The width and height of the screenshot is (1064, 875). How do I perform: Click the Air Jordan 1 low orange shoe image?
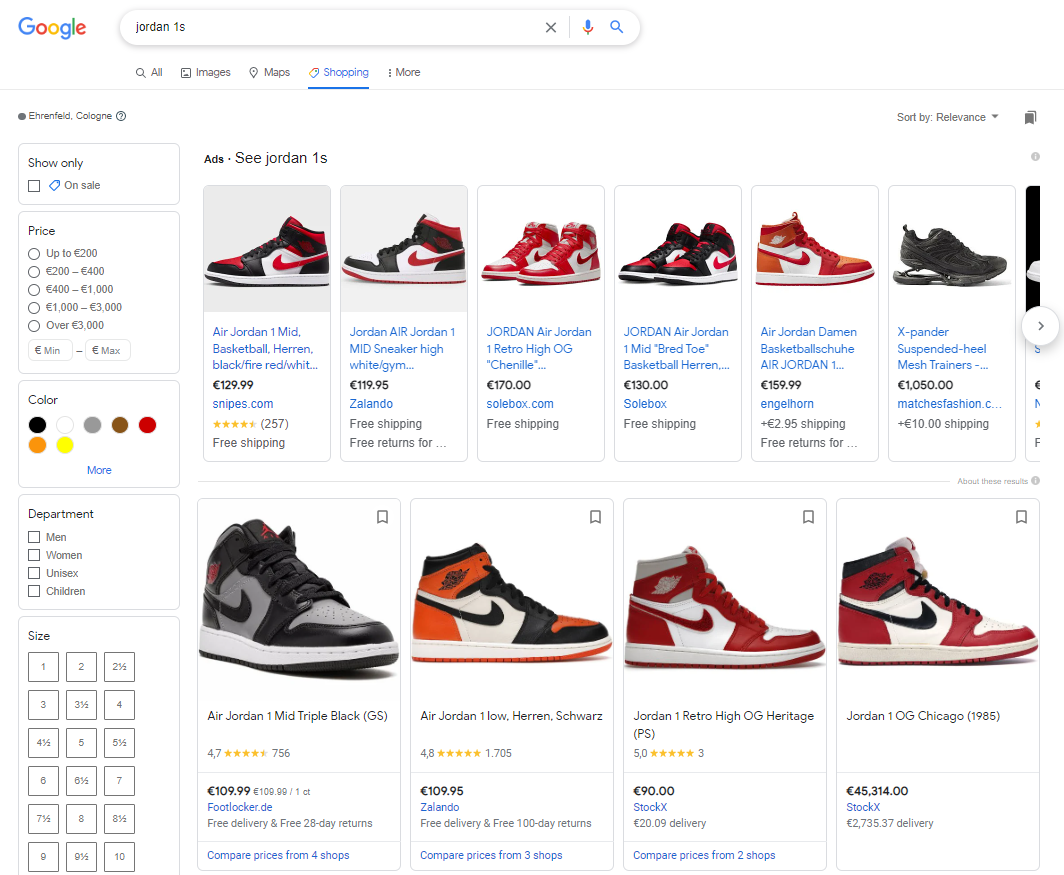tap(512, 601)
